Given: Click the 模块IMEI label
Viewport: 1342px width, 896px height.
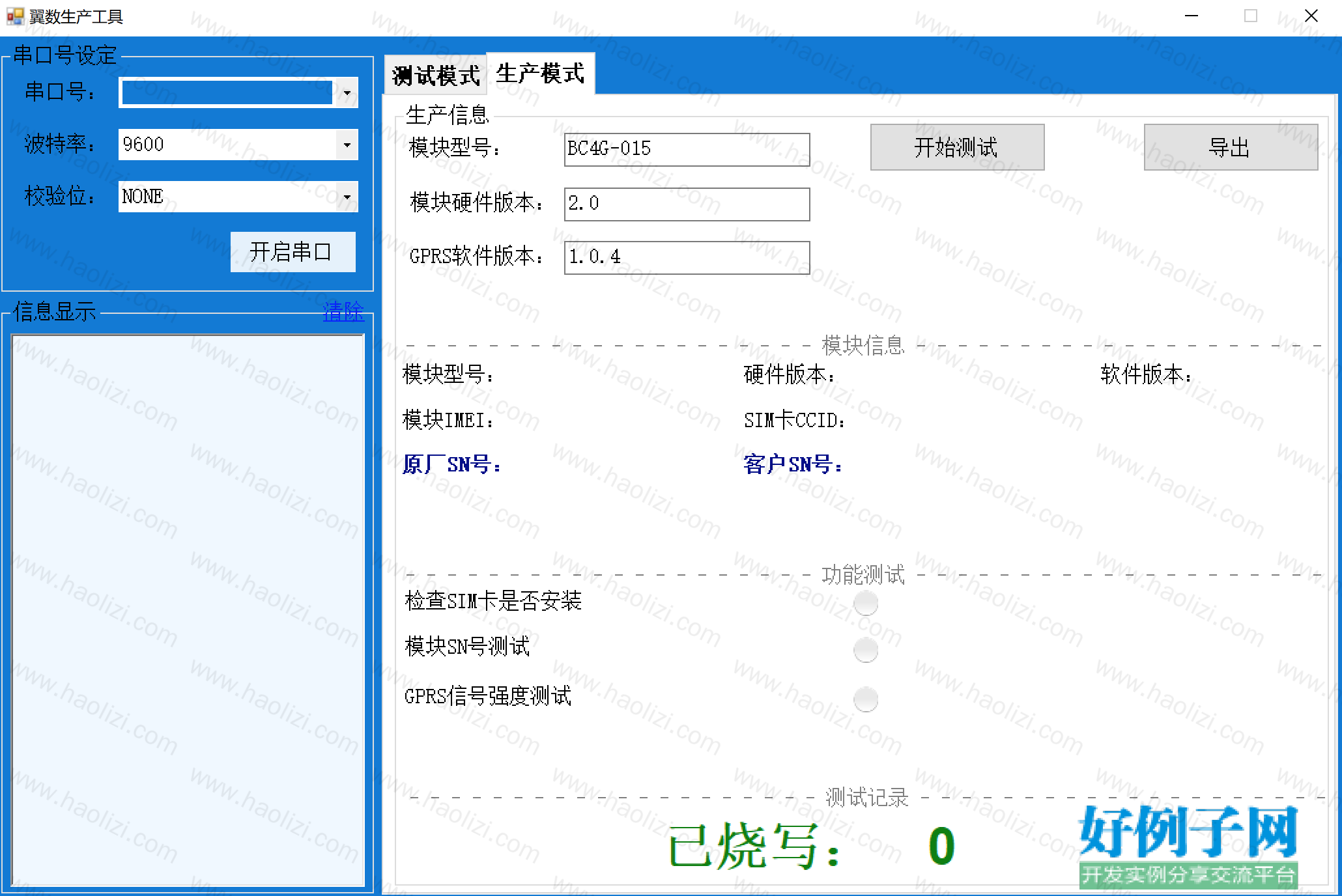Looking at the screenshot, I should coord(448,420).
